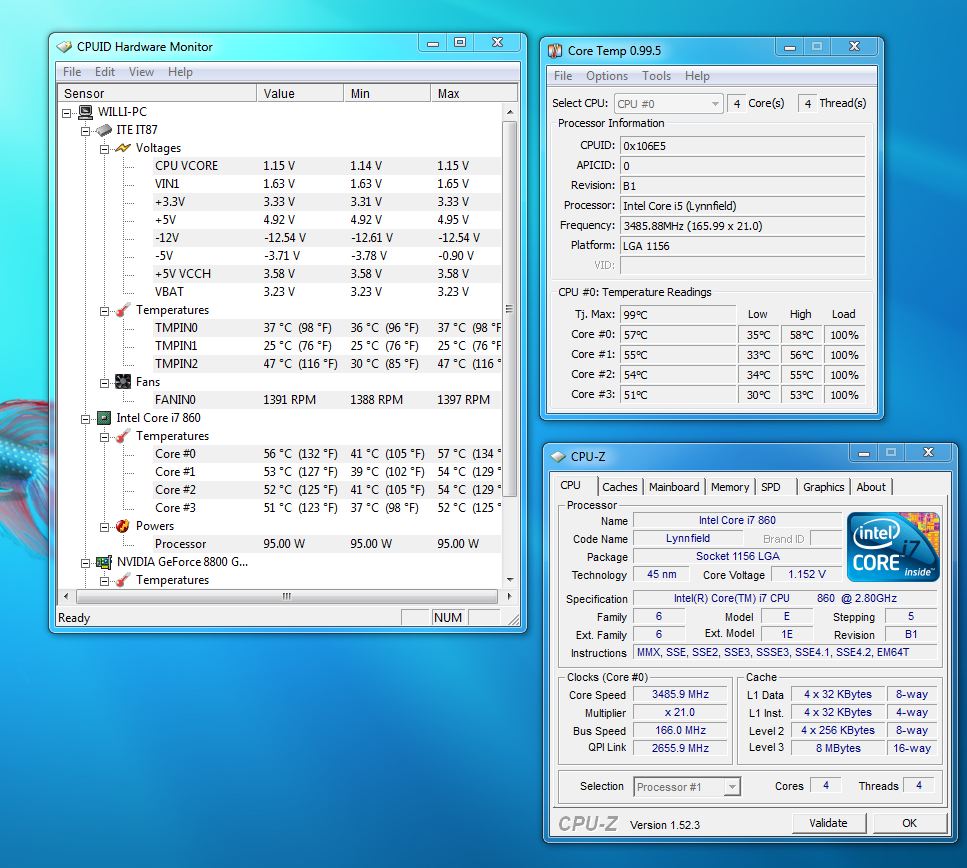Open the Help menu in Hardware Monitor
Screen dimensions: 967x868
click(180, 72)
